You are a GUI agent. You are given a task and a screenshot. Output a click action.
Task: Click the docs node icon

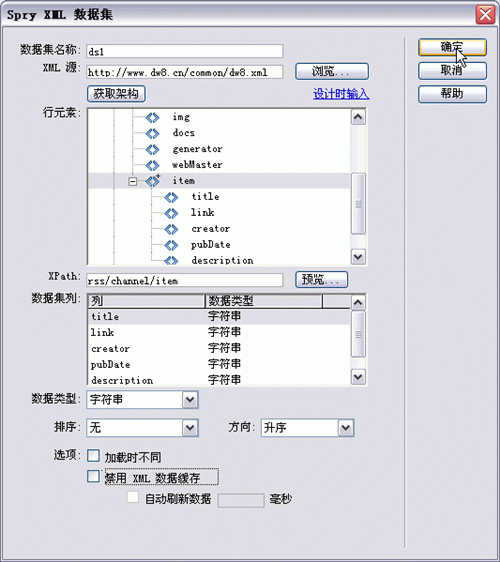[x=152, y=133]
